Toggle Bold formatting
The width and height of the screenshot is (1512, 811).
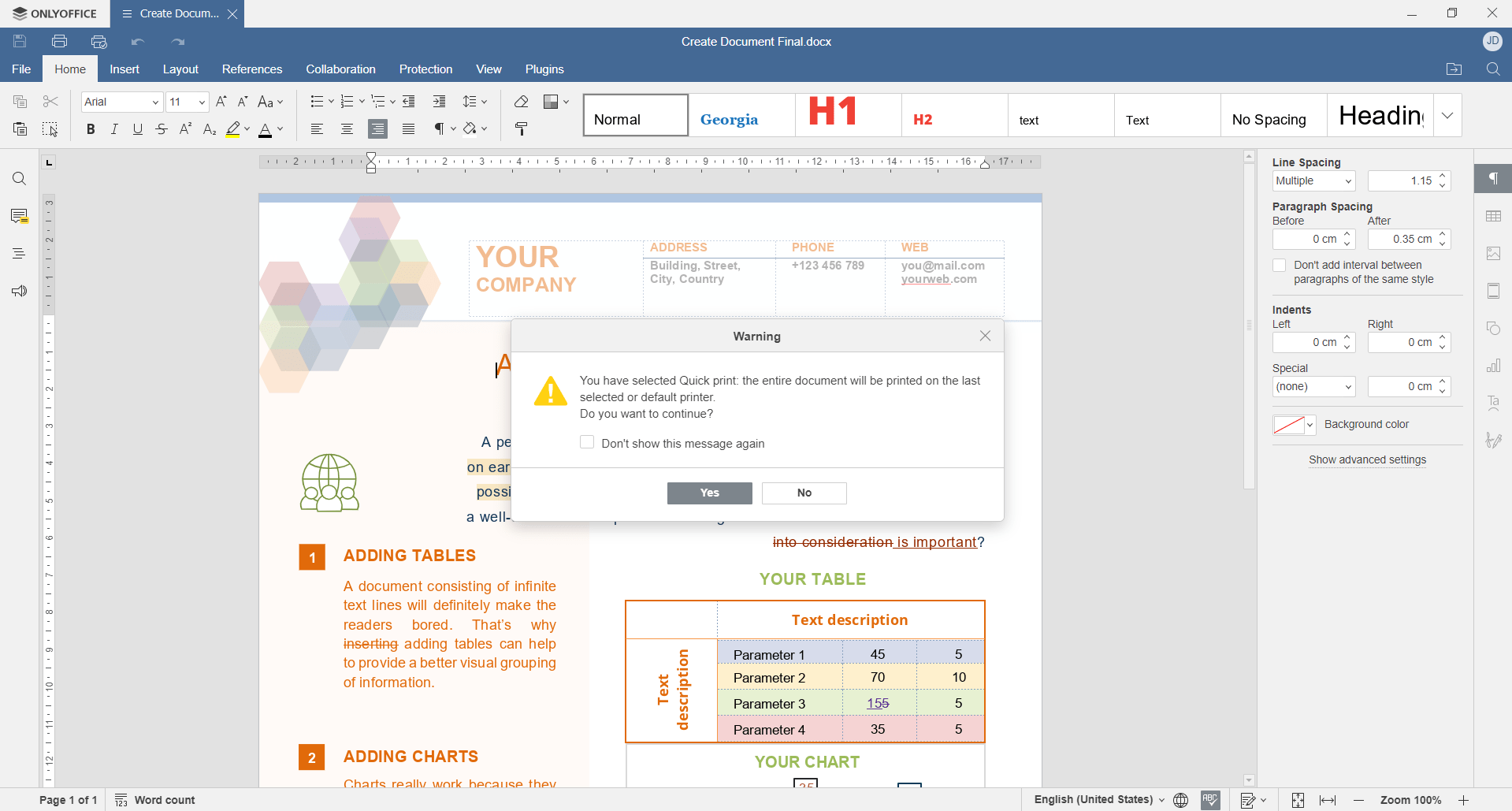(x=90, y=128)
